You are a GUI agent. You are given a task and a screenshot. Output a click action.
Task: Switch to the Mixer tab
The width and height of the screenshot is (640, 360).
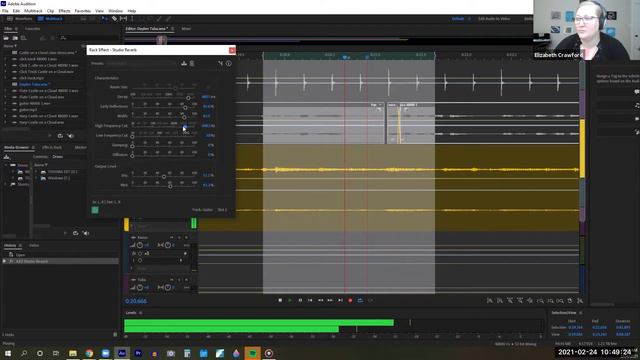(186, 29)
